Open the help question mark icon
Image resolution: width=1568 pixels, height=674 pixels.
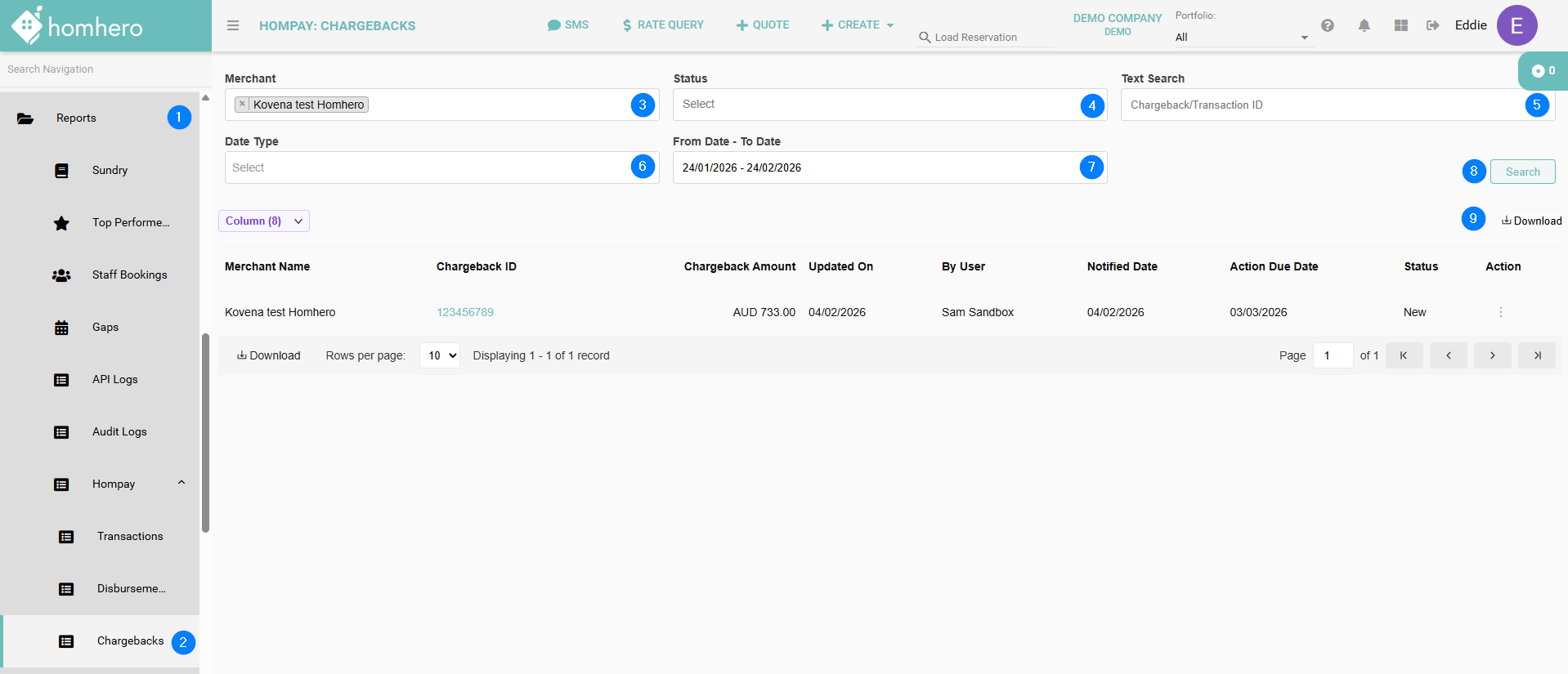tap(1328, 25)
